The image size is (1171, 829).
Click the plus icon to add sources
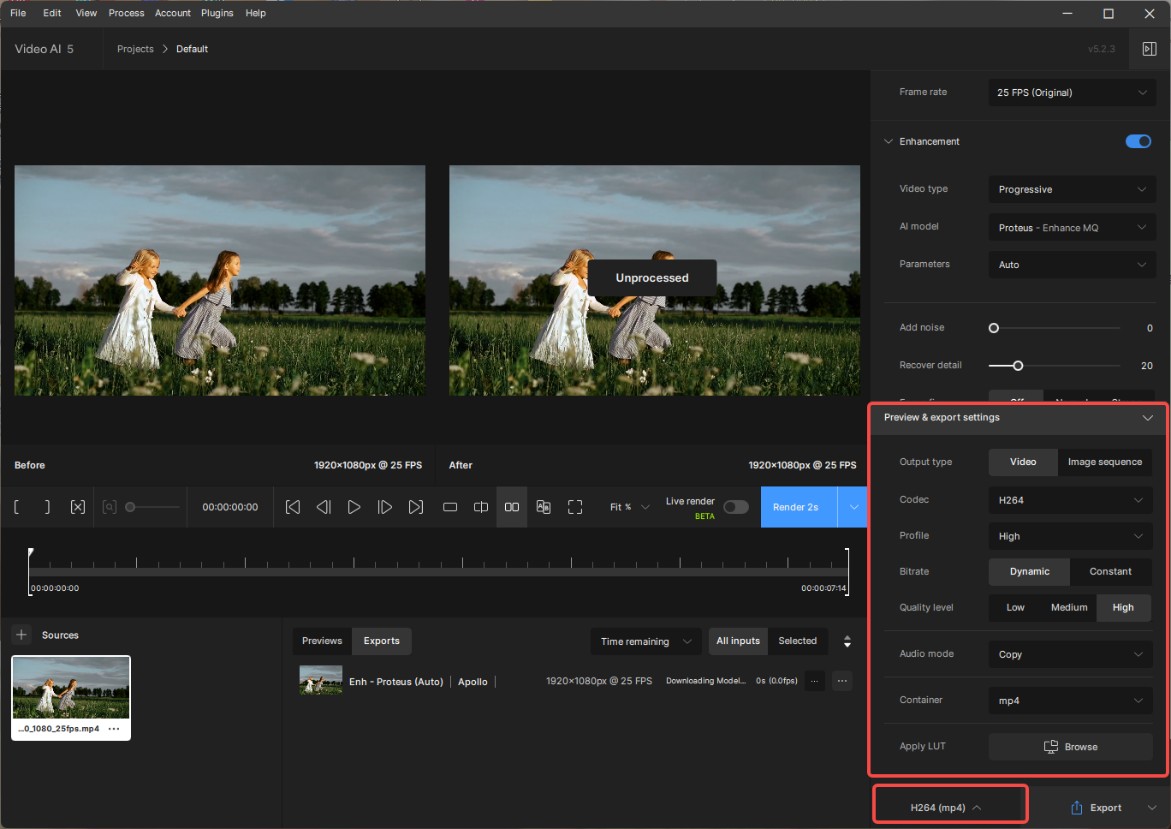click(21, 635)
